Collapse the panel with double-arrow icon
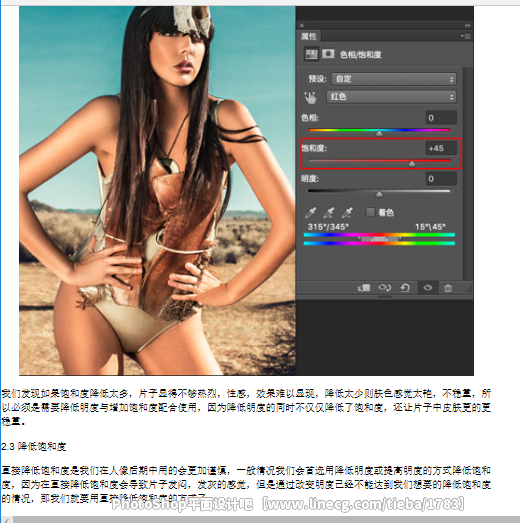 pos(467,25)
